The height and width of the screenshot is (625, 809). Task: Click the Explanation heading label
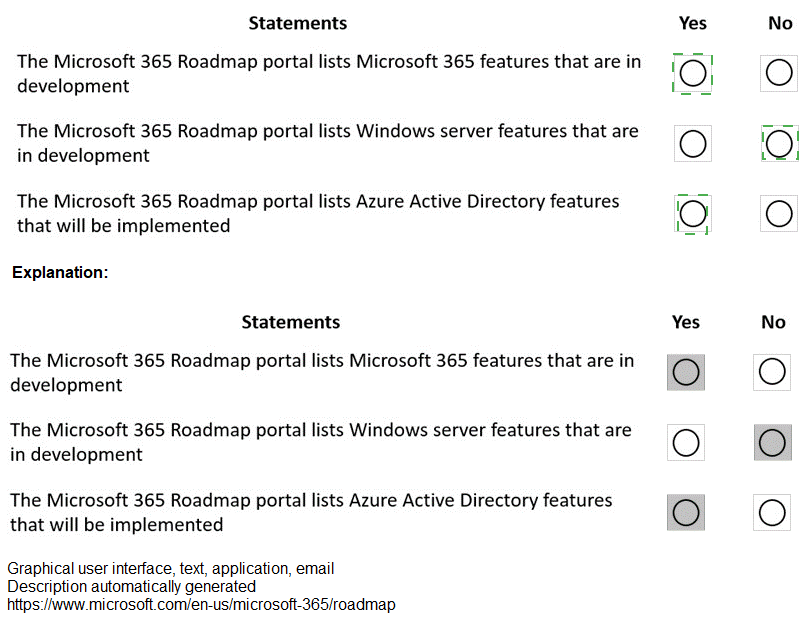pyautogui.click(x=59, y=272)
